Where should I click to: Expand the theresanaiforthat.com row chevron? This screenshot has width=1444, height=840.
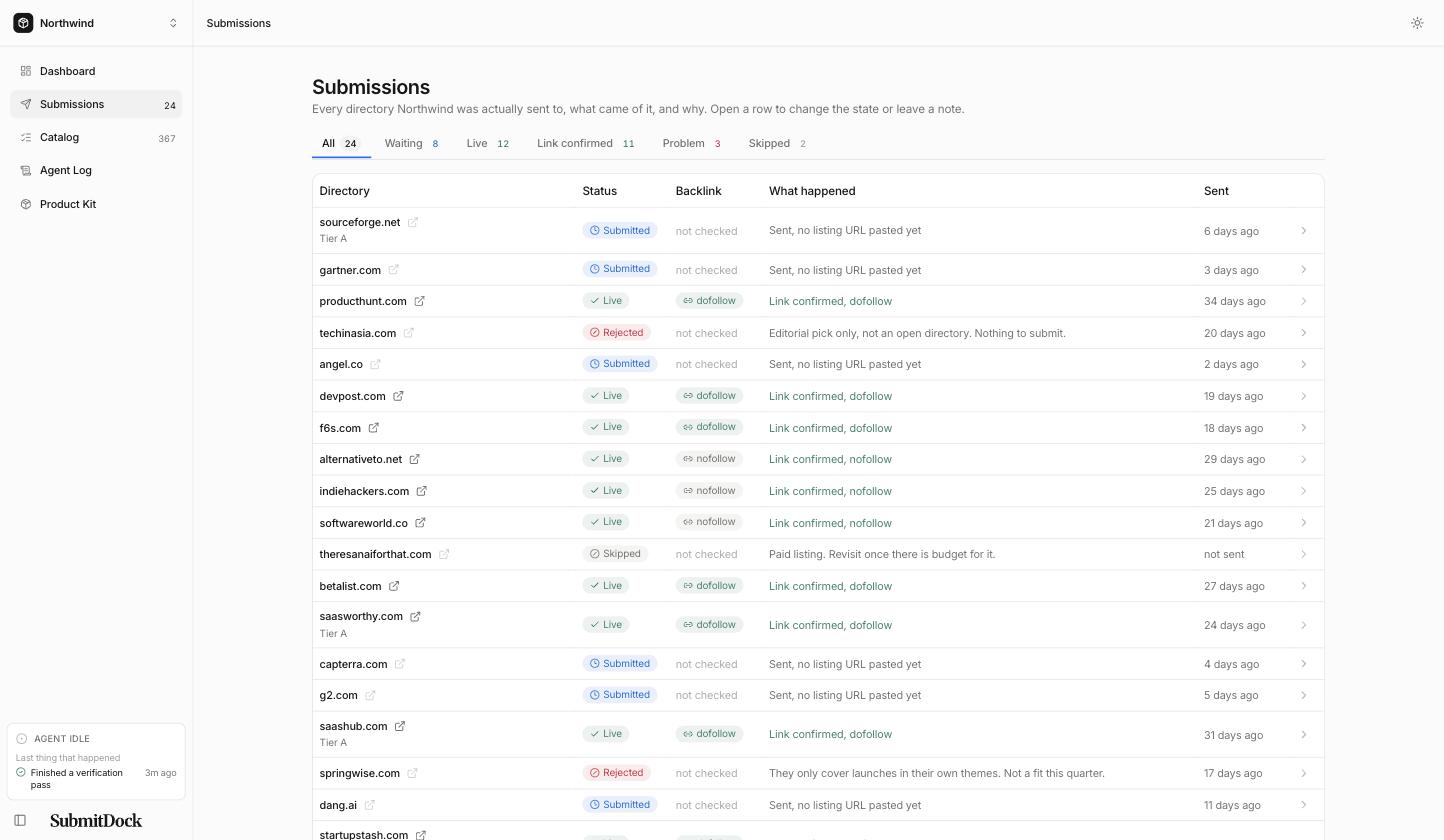[x=1303, y=554]
